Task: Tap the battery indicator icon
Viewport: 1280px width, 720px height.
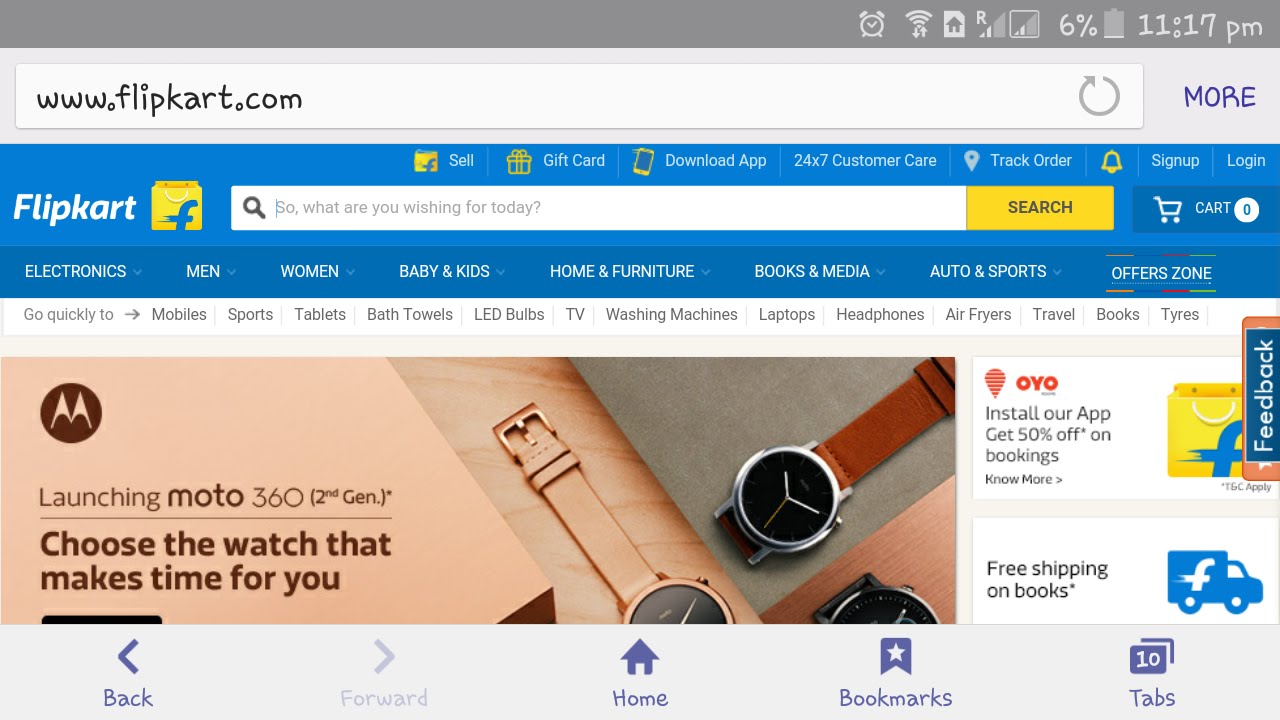Action: click(x=1113, y=23)
